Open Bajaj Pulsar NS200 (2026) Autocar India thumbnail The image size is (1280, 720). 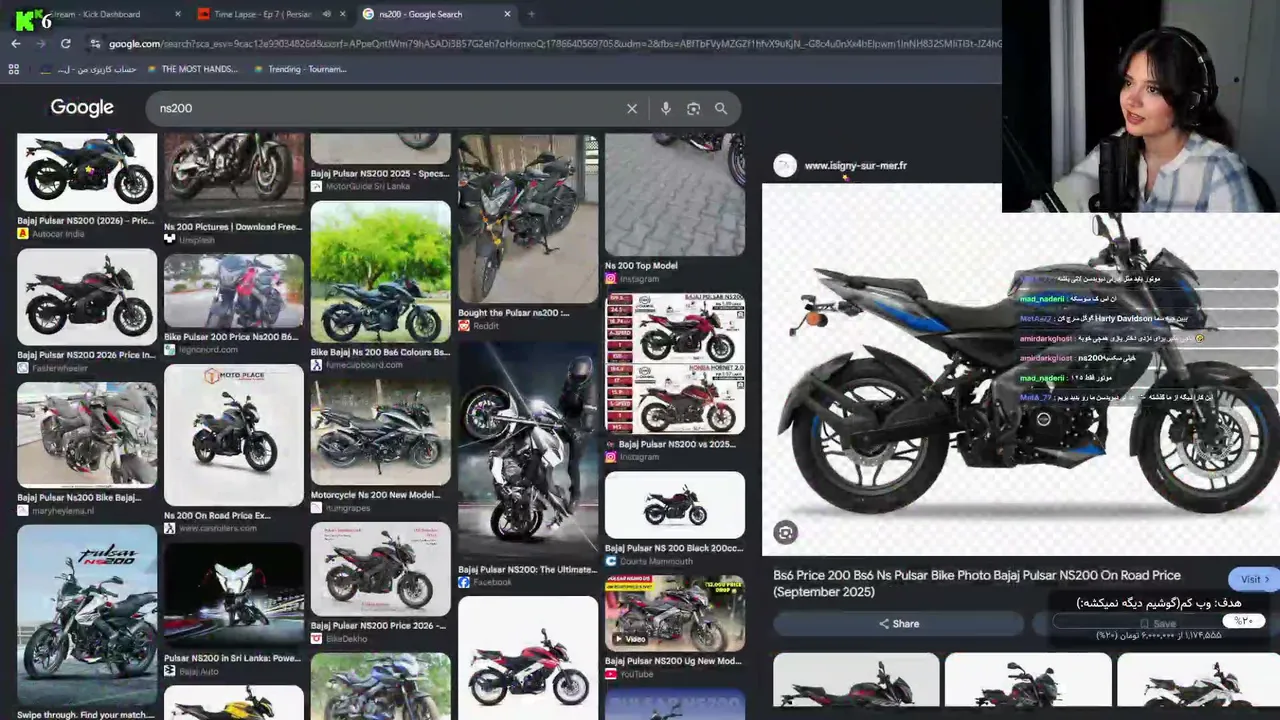click(87, 172)
